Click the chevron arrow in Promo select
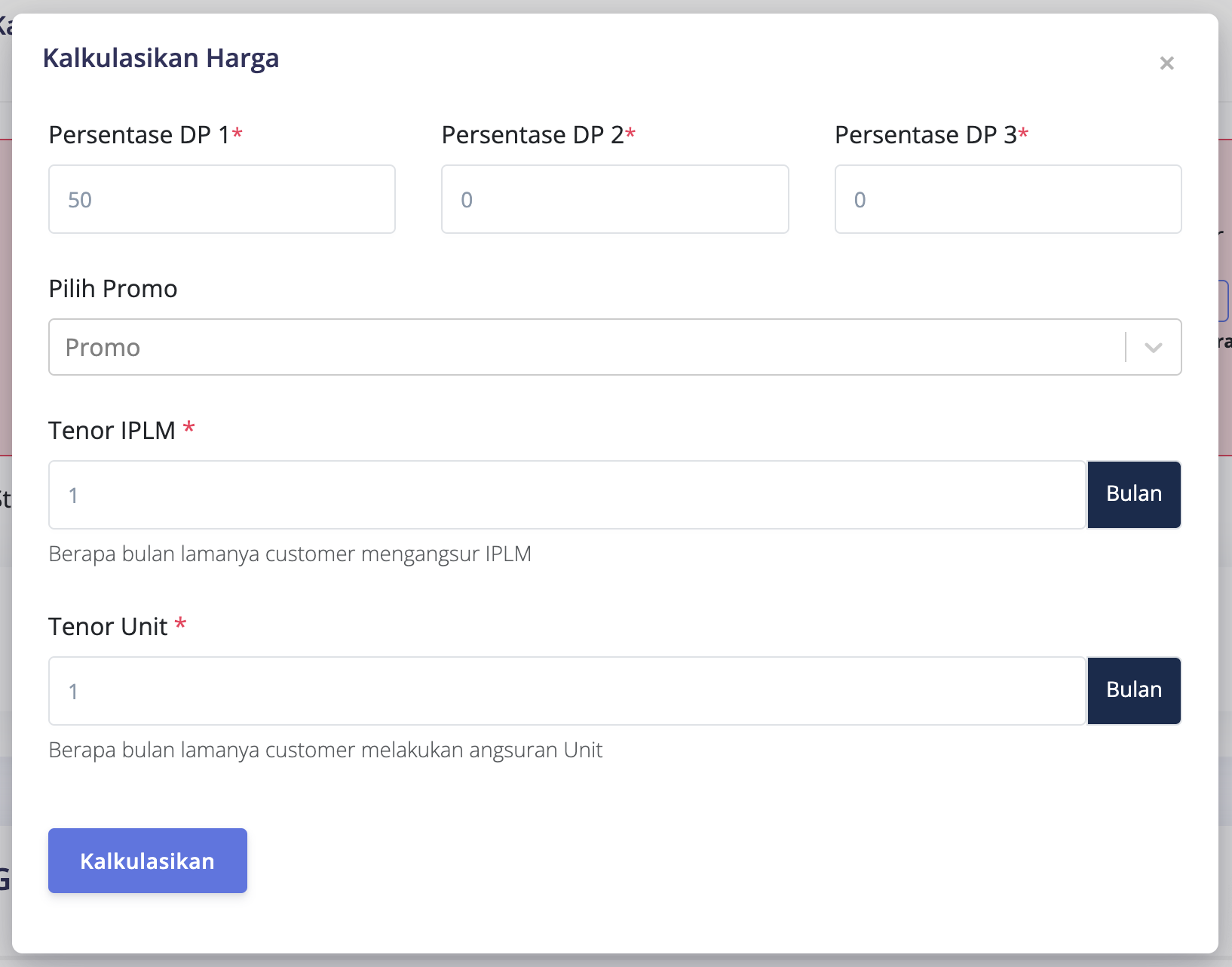Viewport: 1232px width, 967px height. 1153,347
